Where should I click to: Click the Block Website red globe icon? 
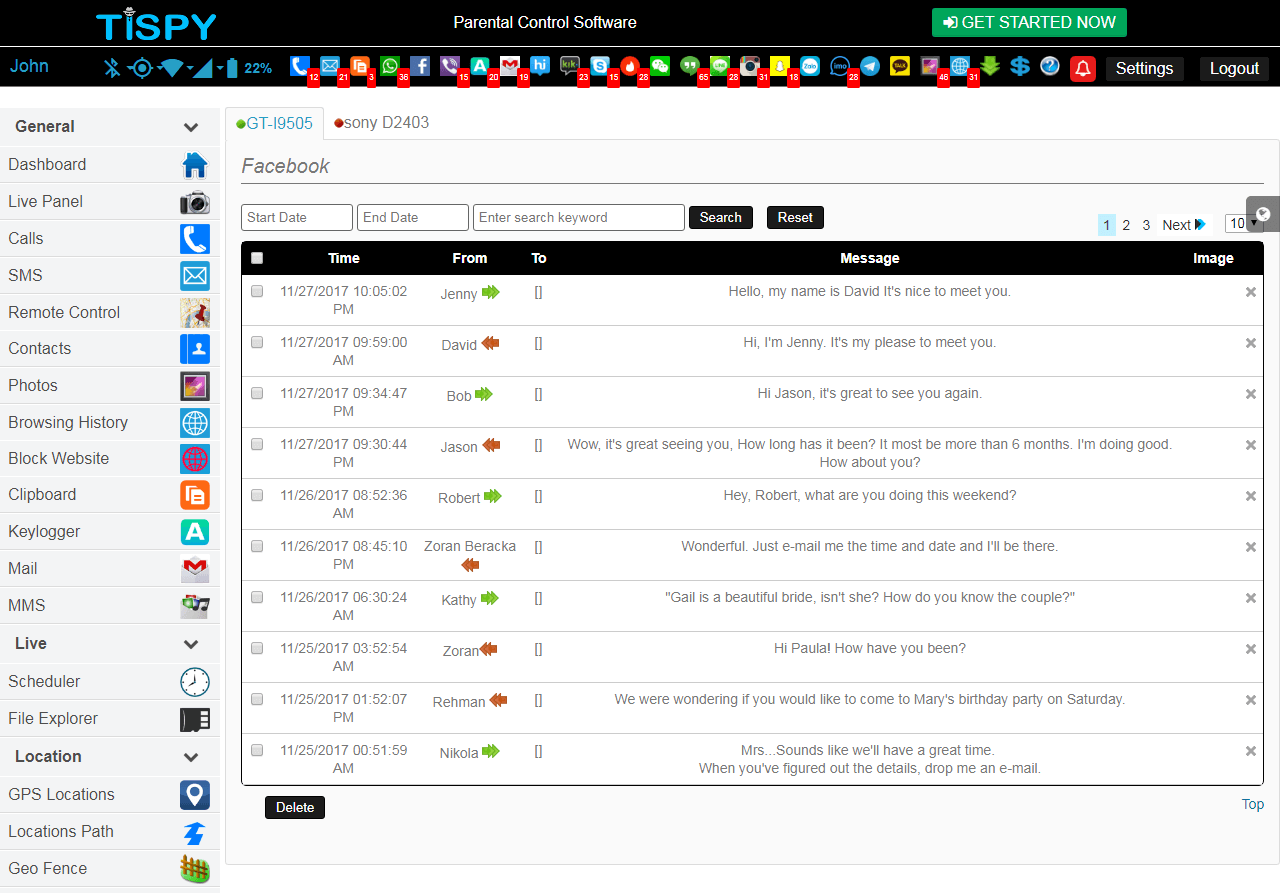195,459
